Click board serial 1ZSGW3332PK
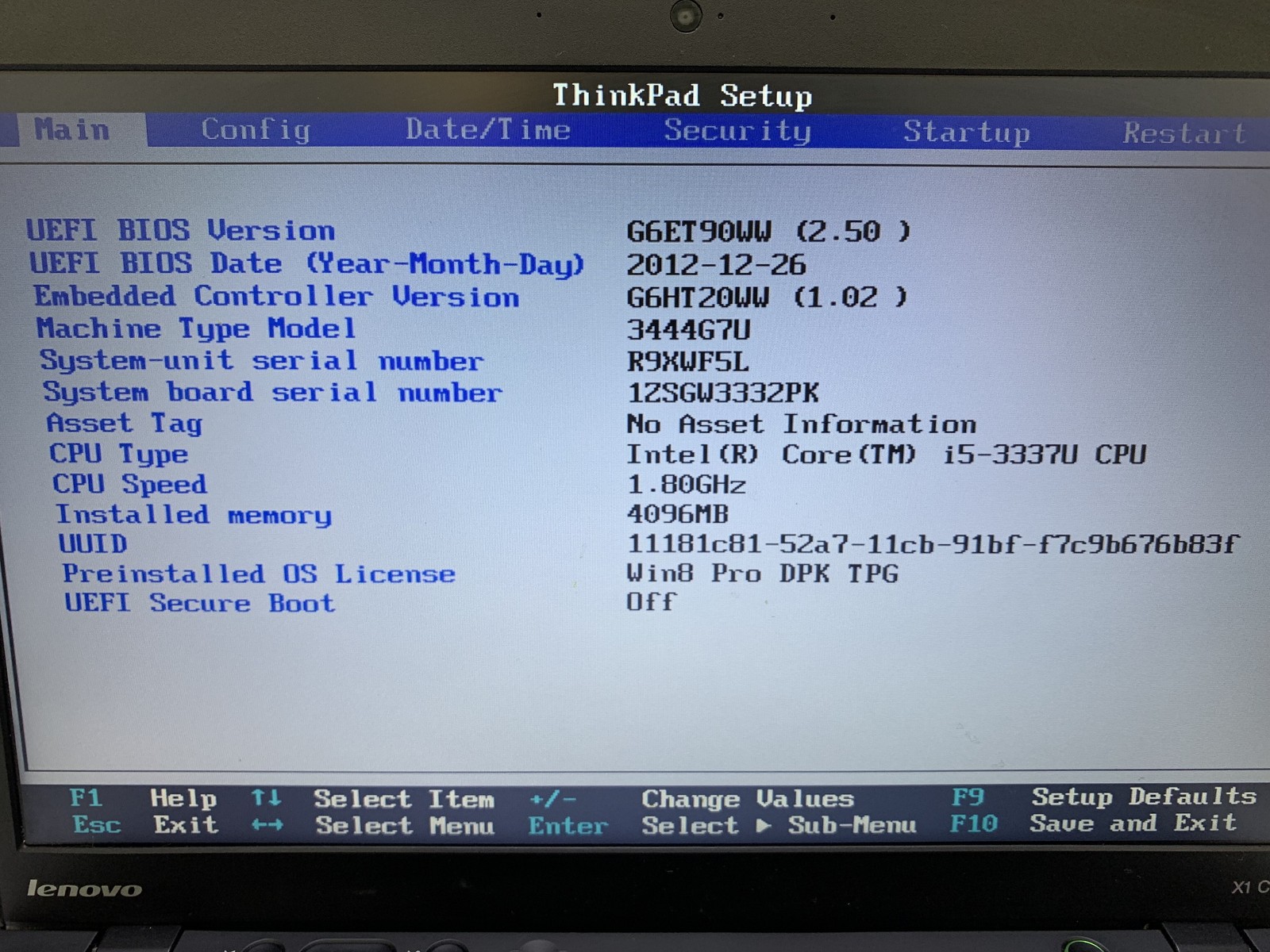Viewport: 1270px width, 952px height. [x=722, y=393]
